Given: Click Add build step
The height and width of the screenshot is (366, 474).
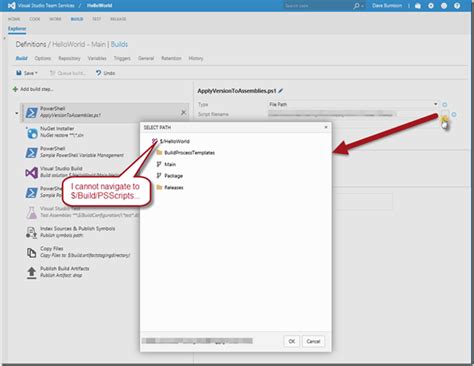Looking at the screenshot, I should pyautogui.click(x=33, y=89).
